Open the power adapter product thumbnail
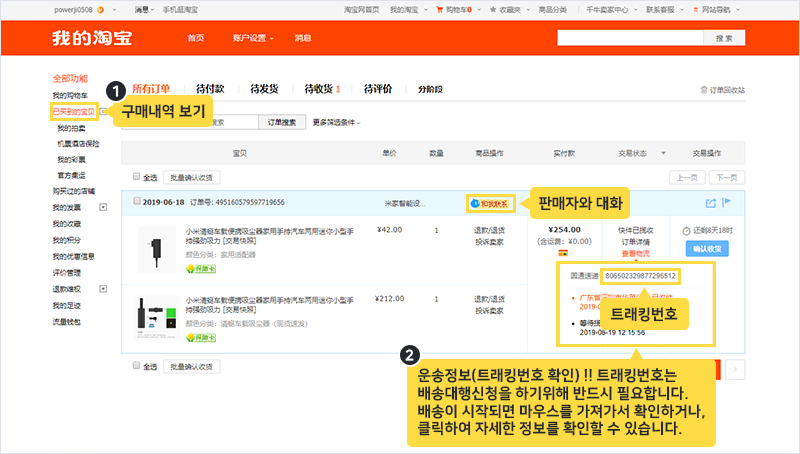Image resolution: width=800 pixels, height=454 pixels. coord(157,250)
